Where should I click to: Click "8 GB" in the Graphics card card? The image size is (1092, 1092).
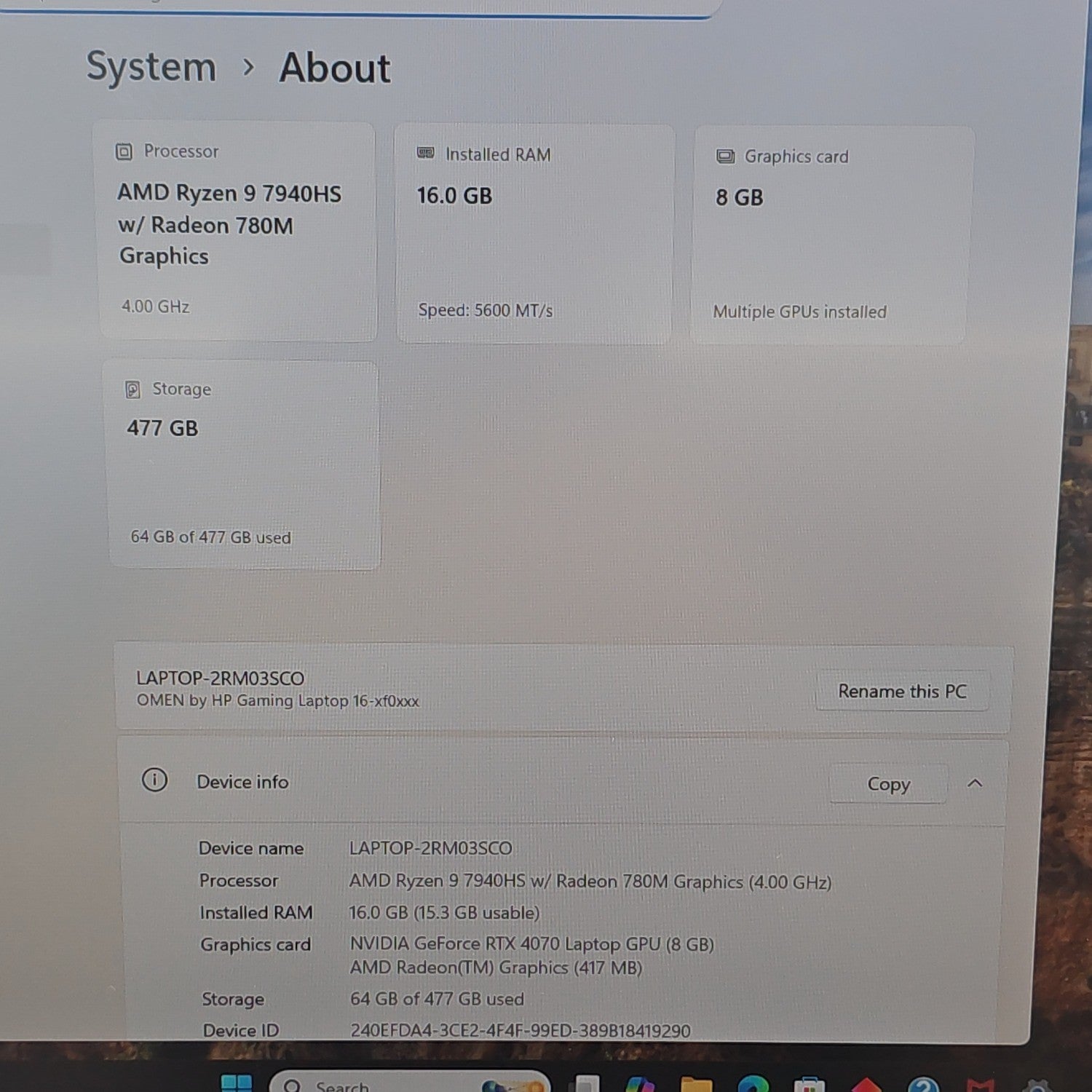740,197
